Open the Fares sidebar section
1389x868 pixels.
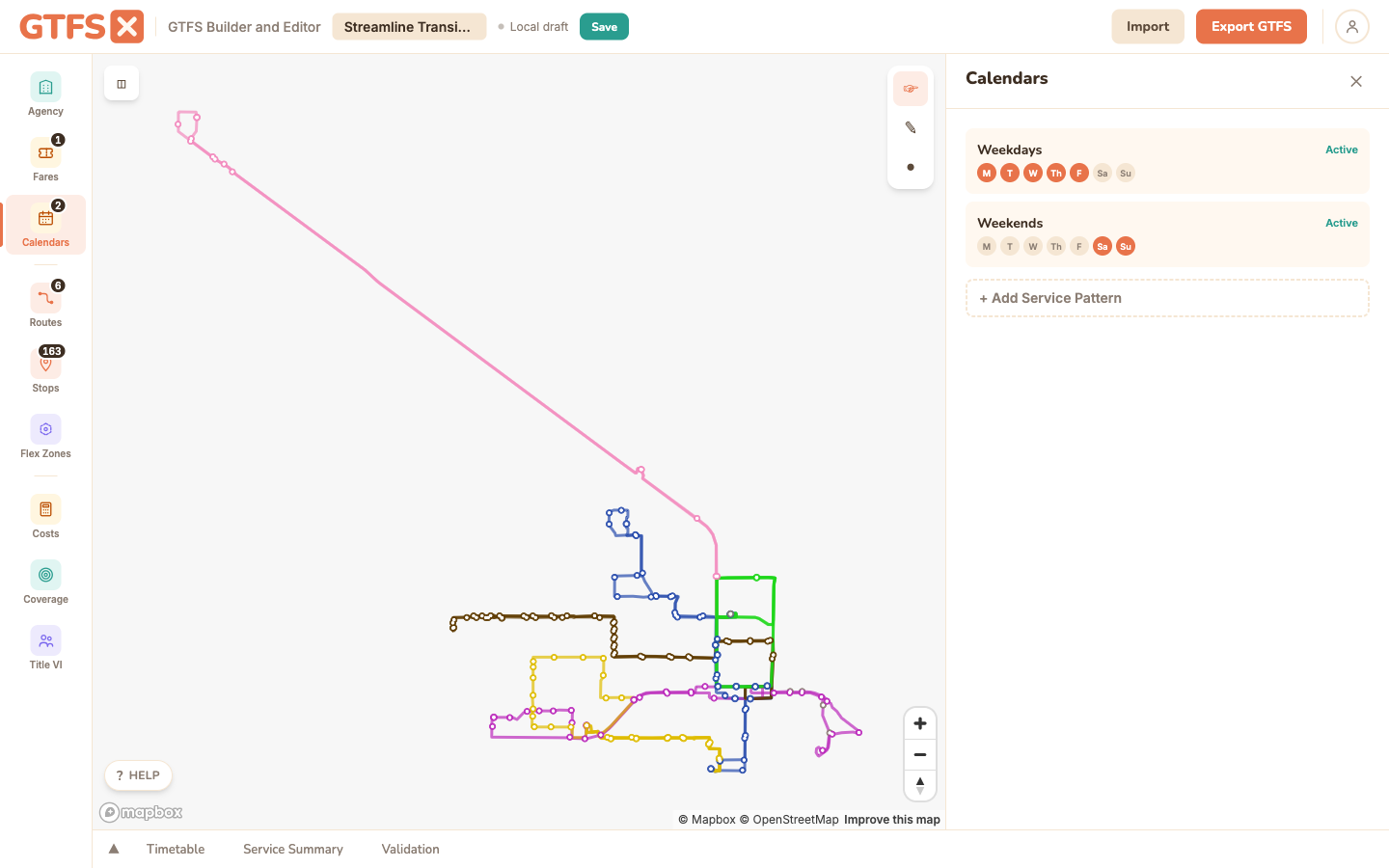tap(45, 160)
